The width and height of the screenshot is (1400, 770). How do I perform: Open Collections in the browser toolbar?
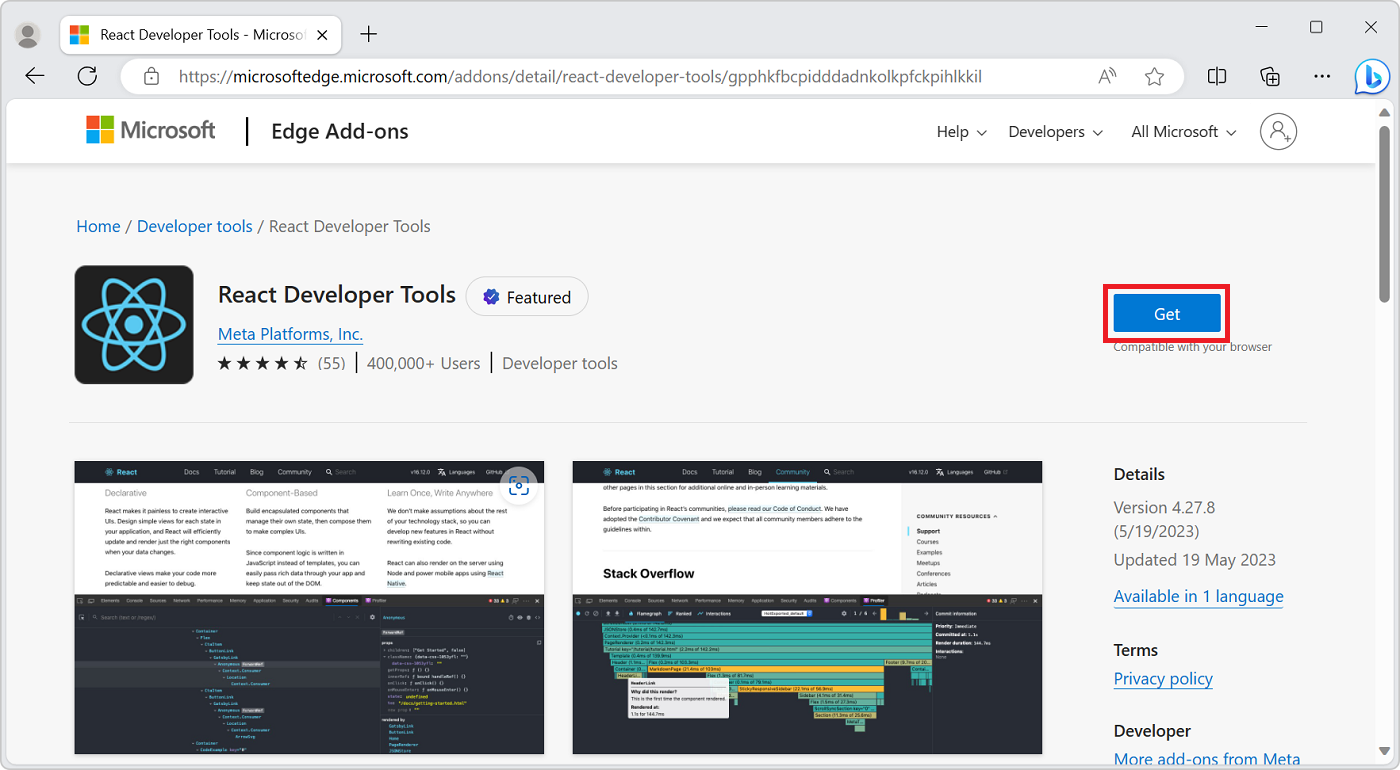click(x=1269, y=76)
